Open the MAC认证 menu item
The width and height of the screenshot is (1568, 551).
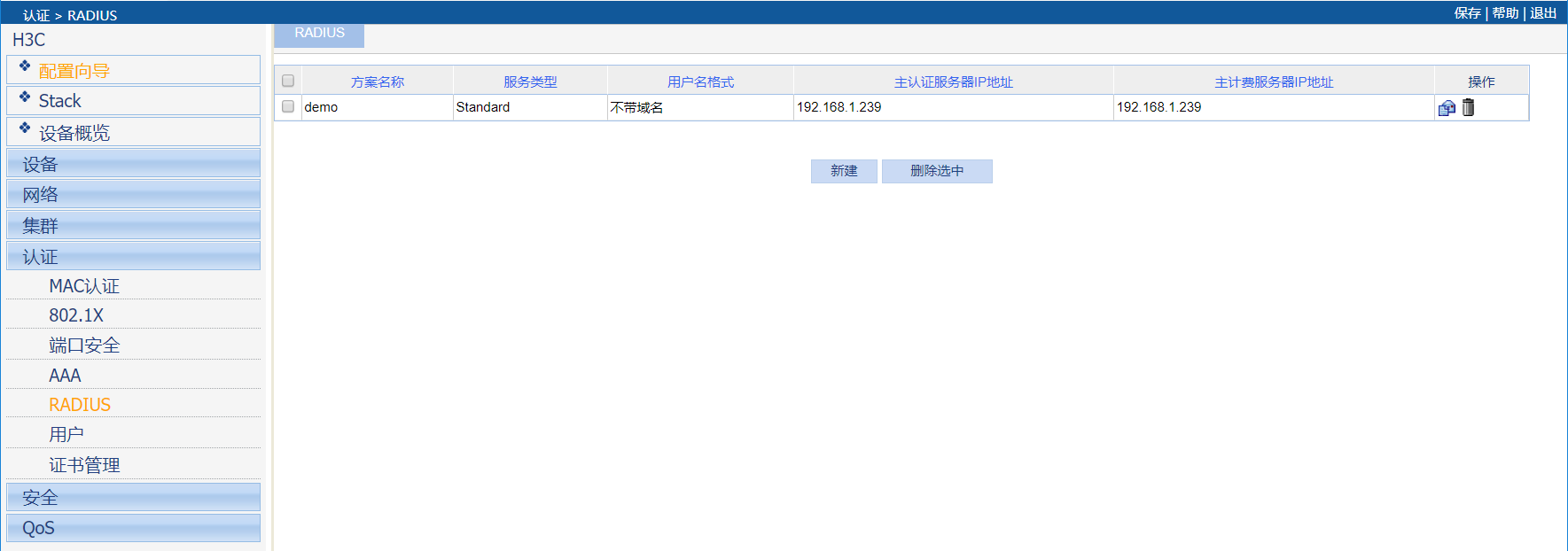(84, 286)
